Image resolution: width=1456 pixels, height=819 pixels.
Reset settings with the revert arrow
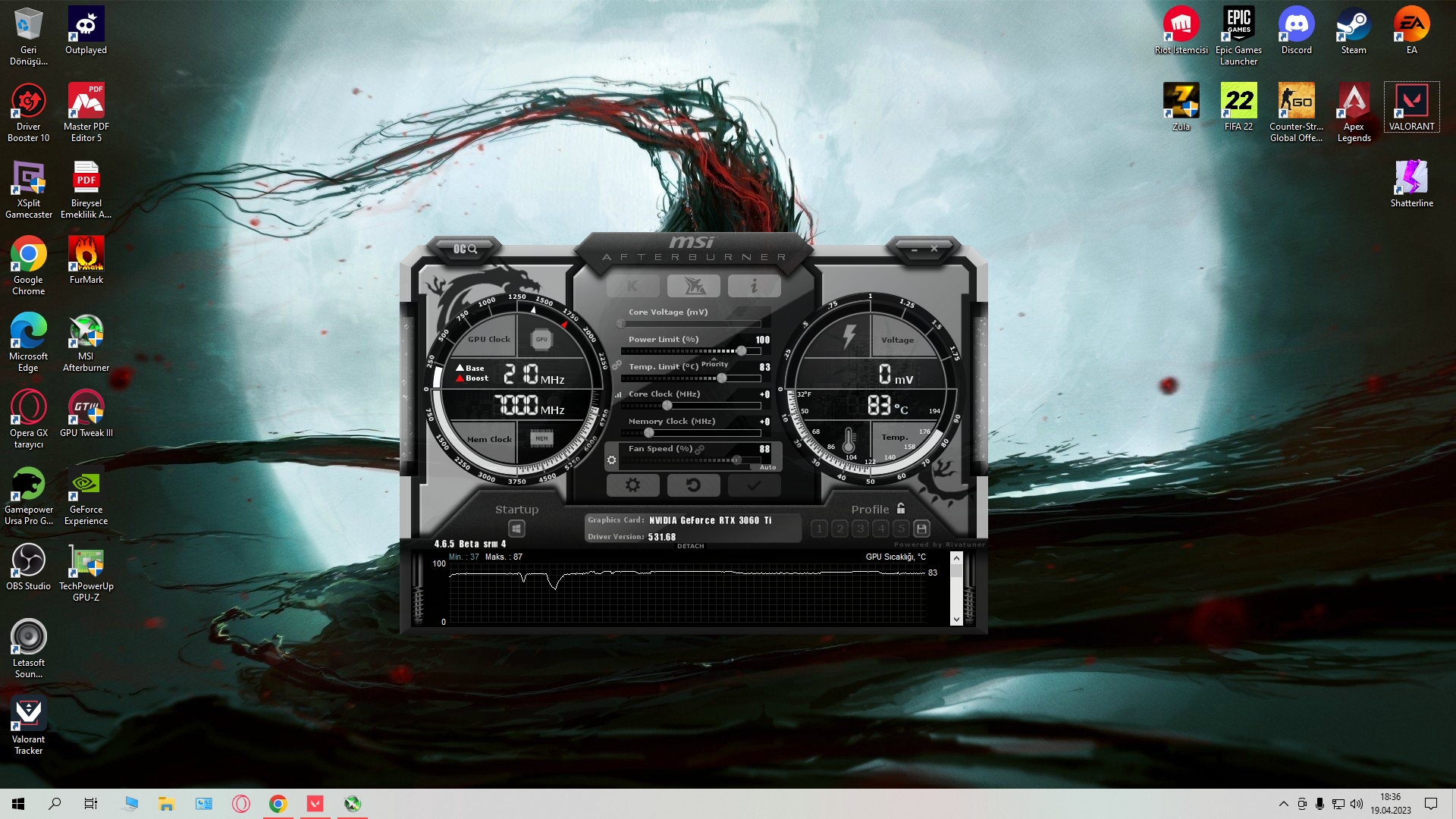(693, 485)
